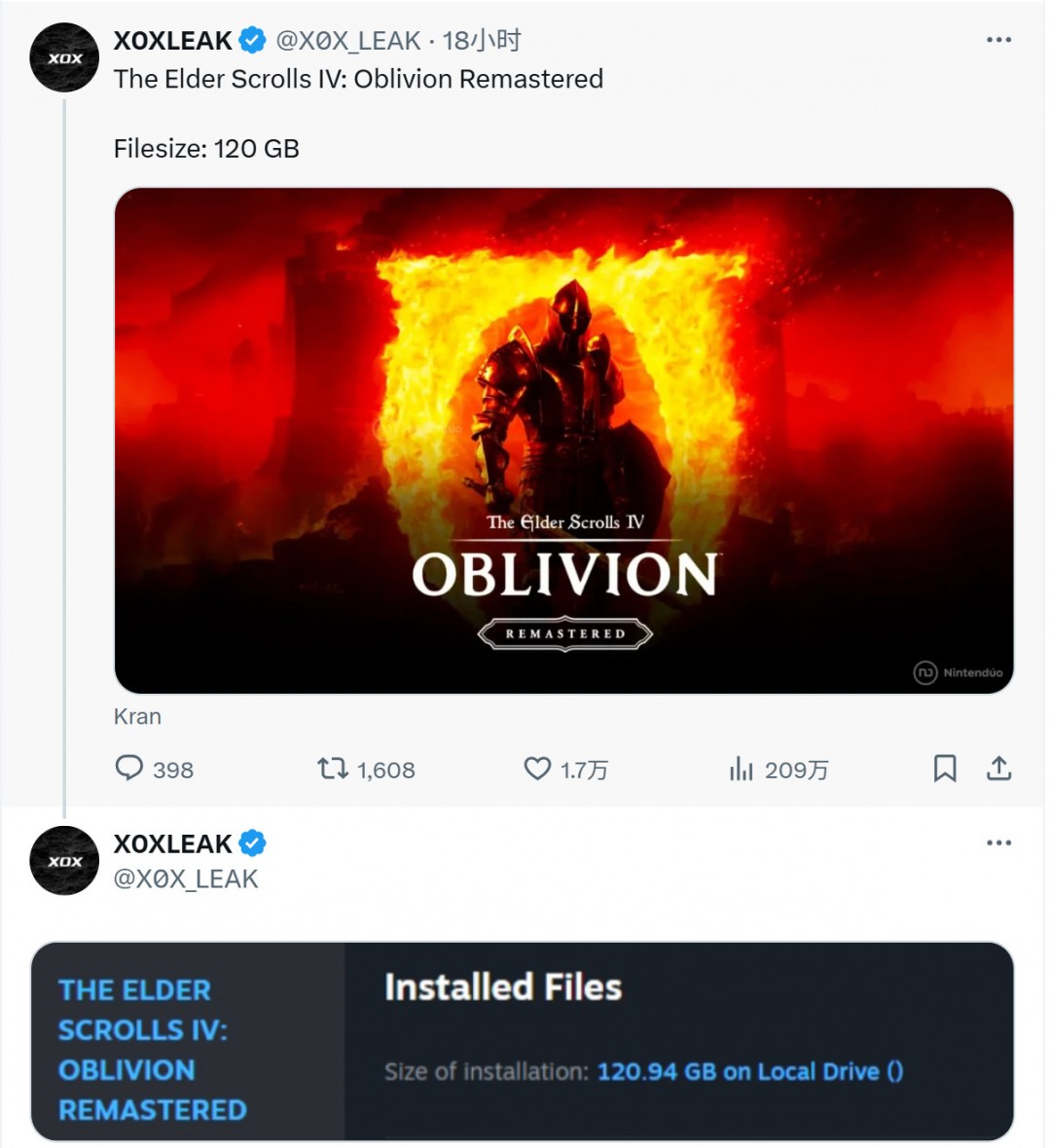This screenshot has width=1051, height=1148.
Task: Share the tweet via upload icon
Action: (998, 769)
